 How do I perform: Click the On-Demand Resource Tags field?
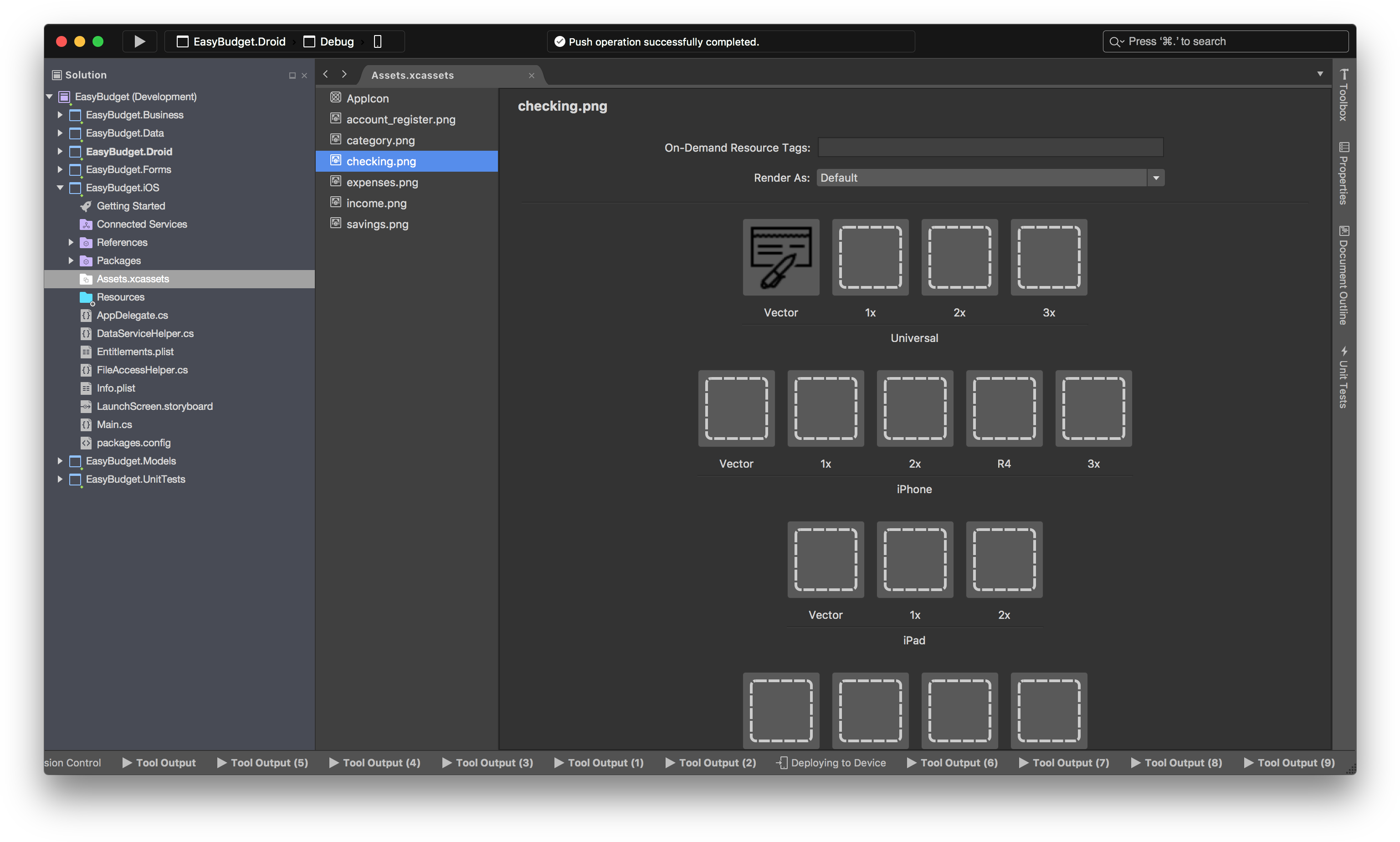(x=990, y=147)
